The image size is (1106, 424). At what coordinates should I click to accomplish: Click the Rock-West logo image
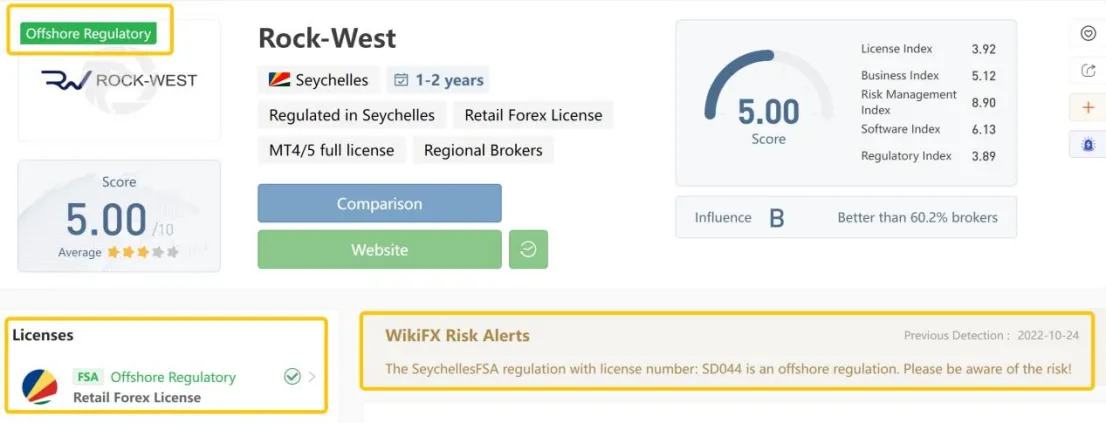[x=118, y=81]
